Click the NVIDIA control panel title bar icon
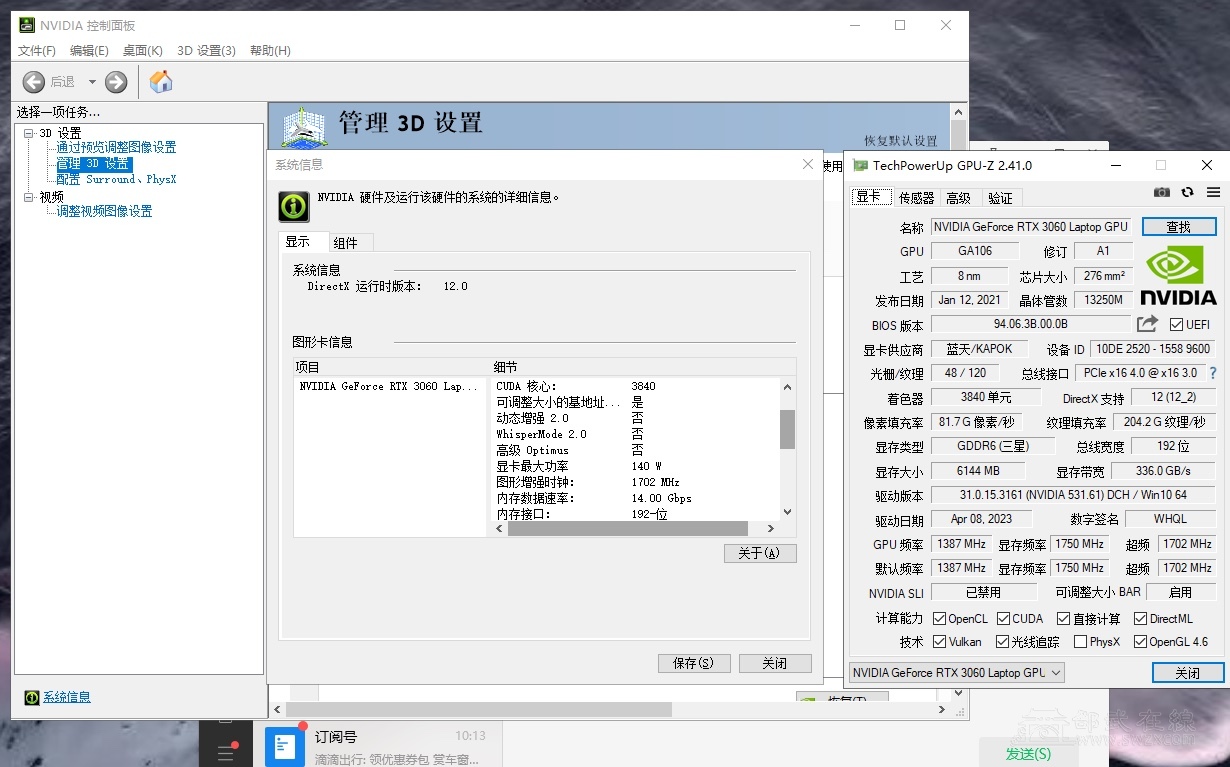1230x767 pixels. [26, 25]
